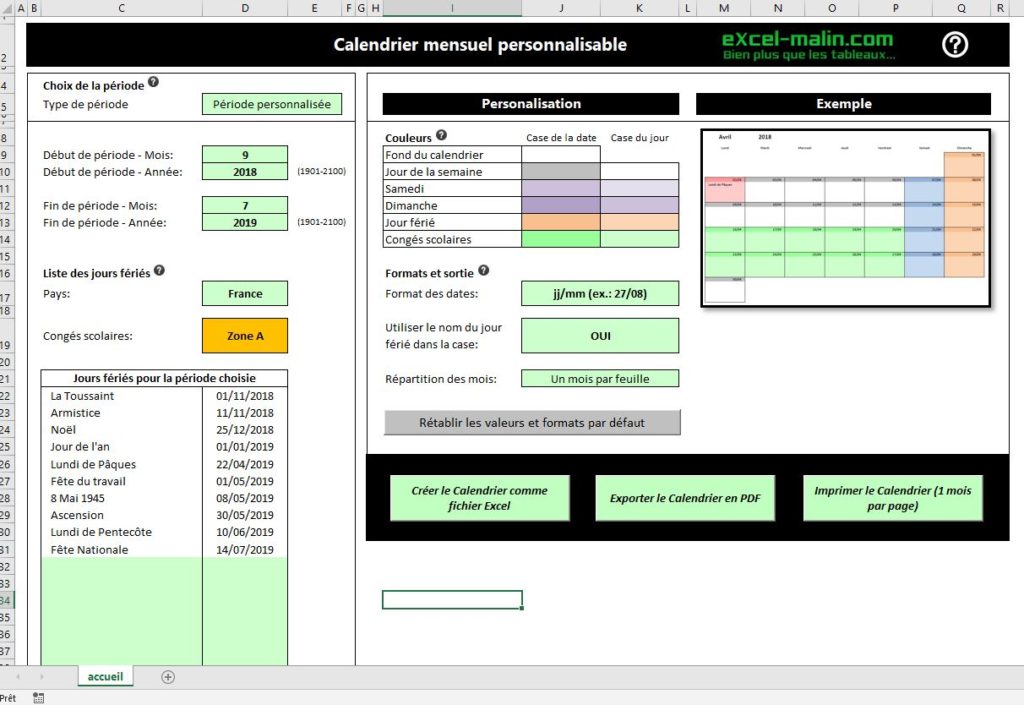This screenshot has width=1024, height=705.
Task: Click the right sheet navigation arrow
Action: 40,677
